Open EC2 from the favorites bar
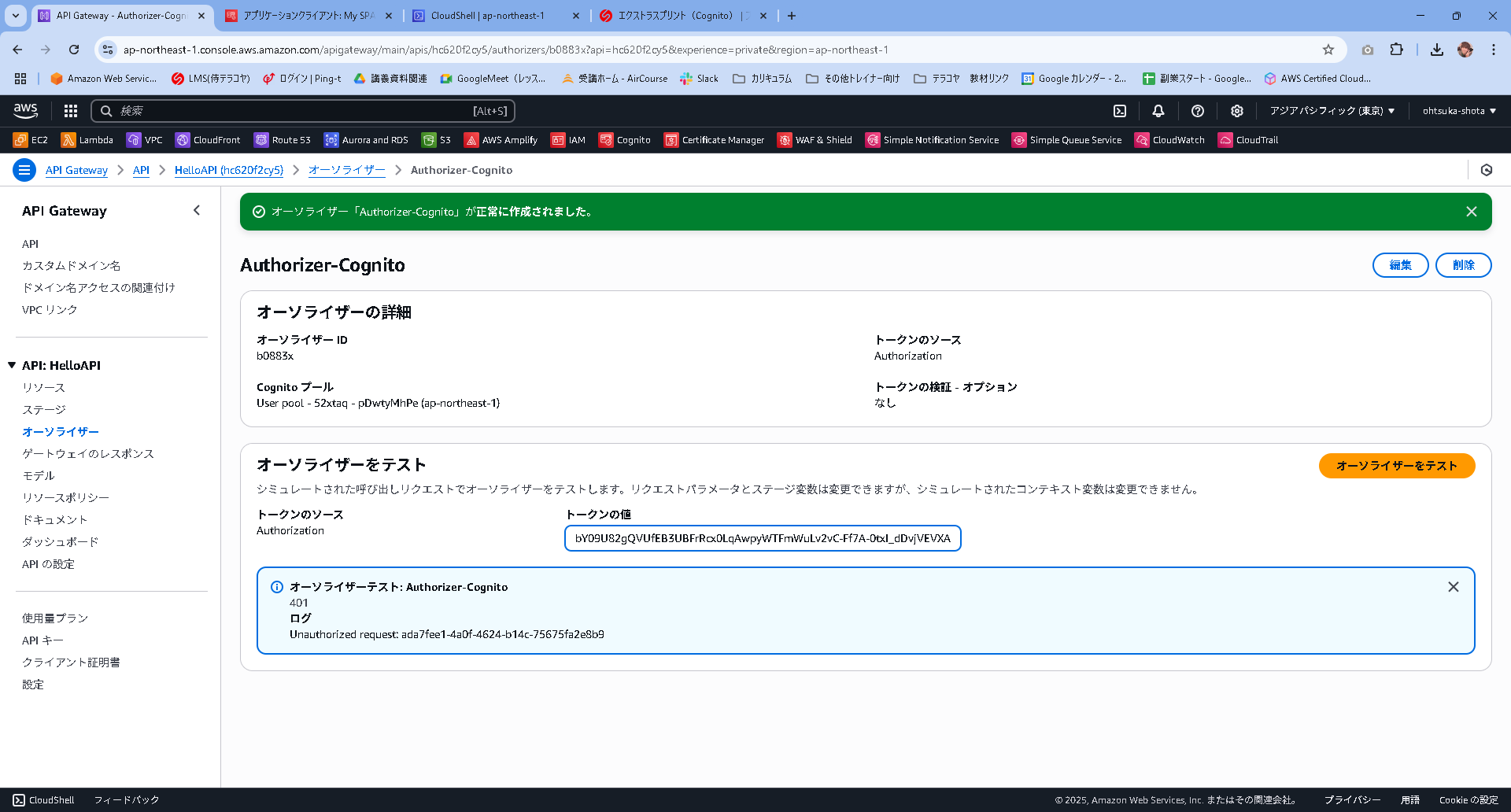 click(x=31, y=140)
